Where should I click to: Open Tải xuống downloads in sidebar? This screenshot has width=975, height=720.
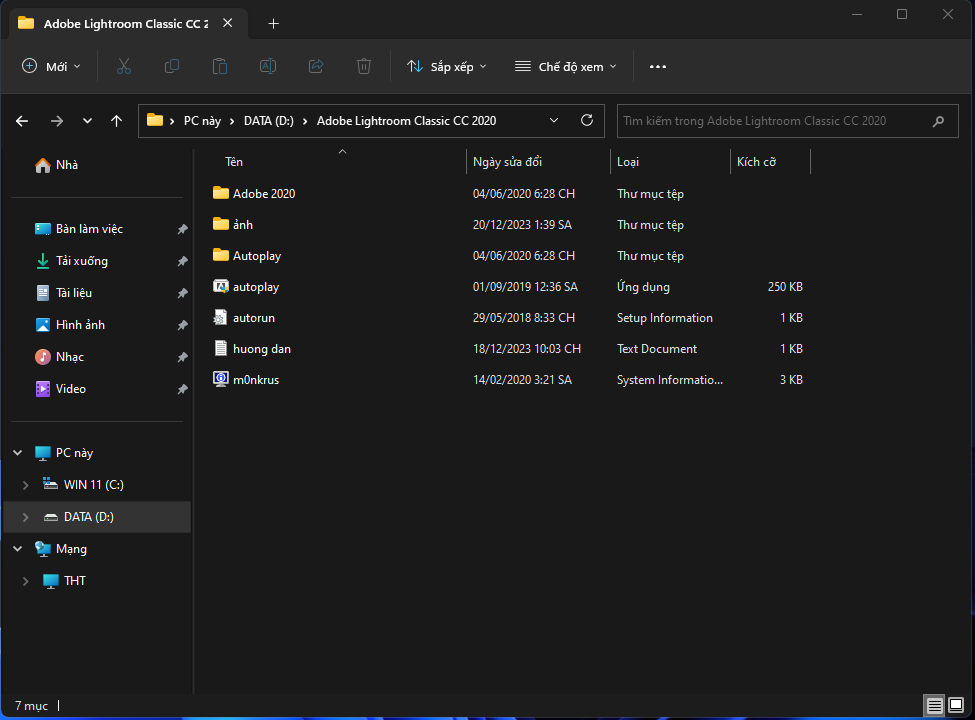(x=71, y=261)
